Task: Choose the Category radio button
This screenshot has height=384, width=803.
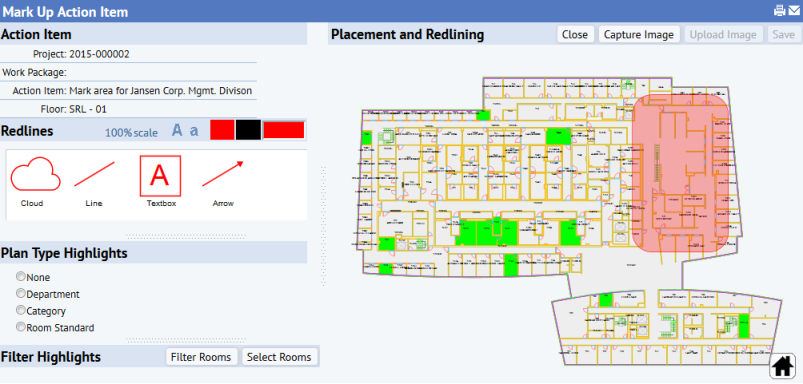Action: (x=20, y=310)
